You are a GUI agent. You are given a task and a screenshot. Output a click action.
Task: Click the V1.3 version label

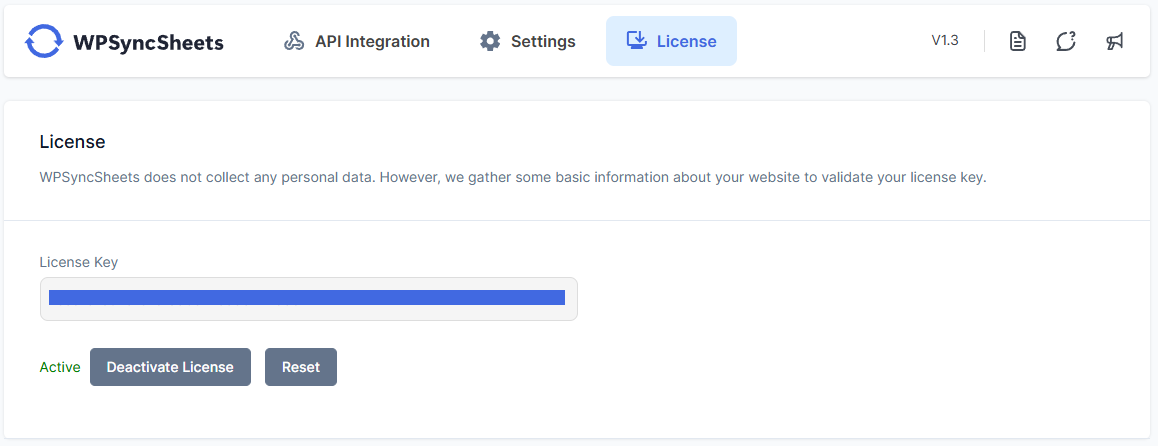pyautogui.click(x=945, y=41)
